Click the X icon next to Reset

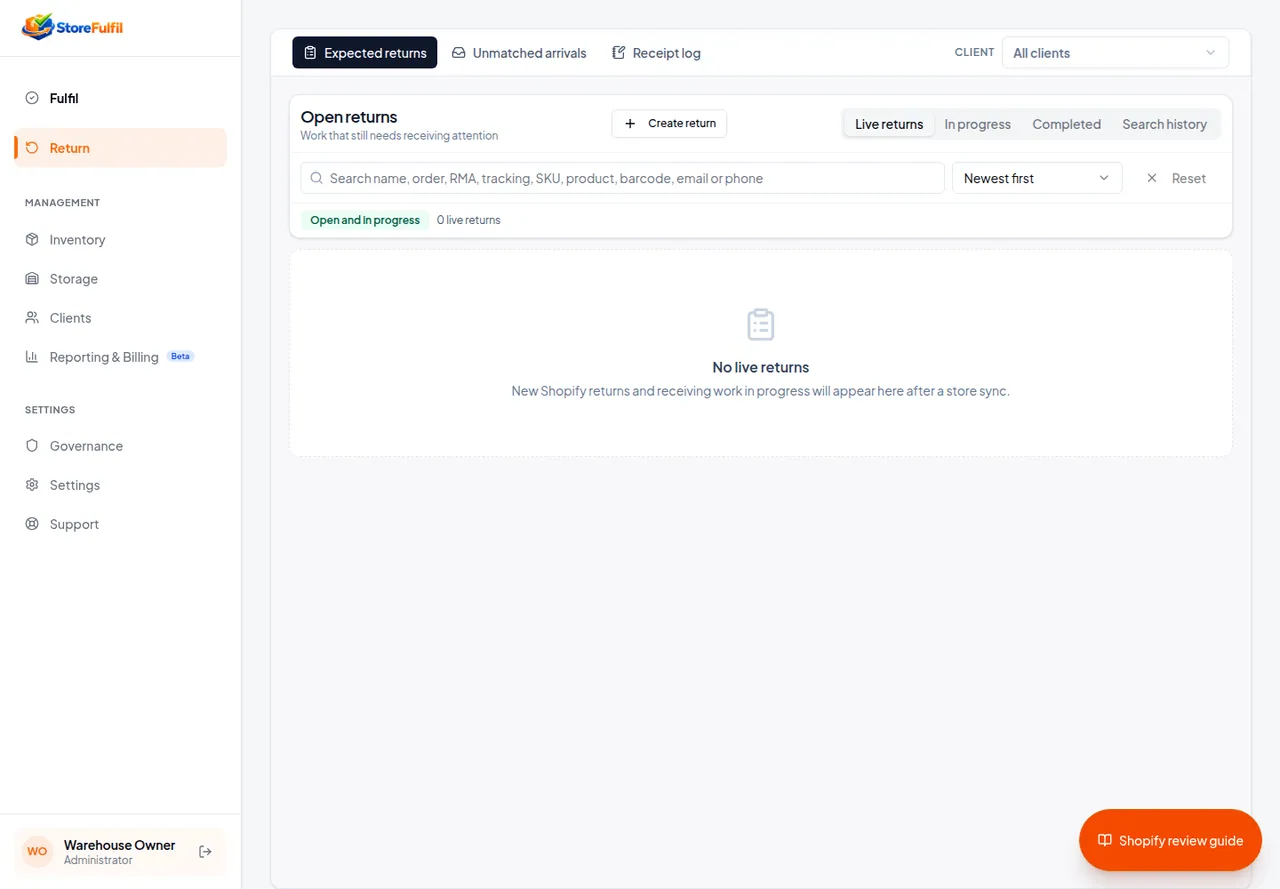(x=1152, y=178)
